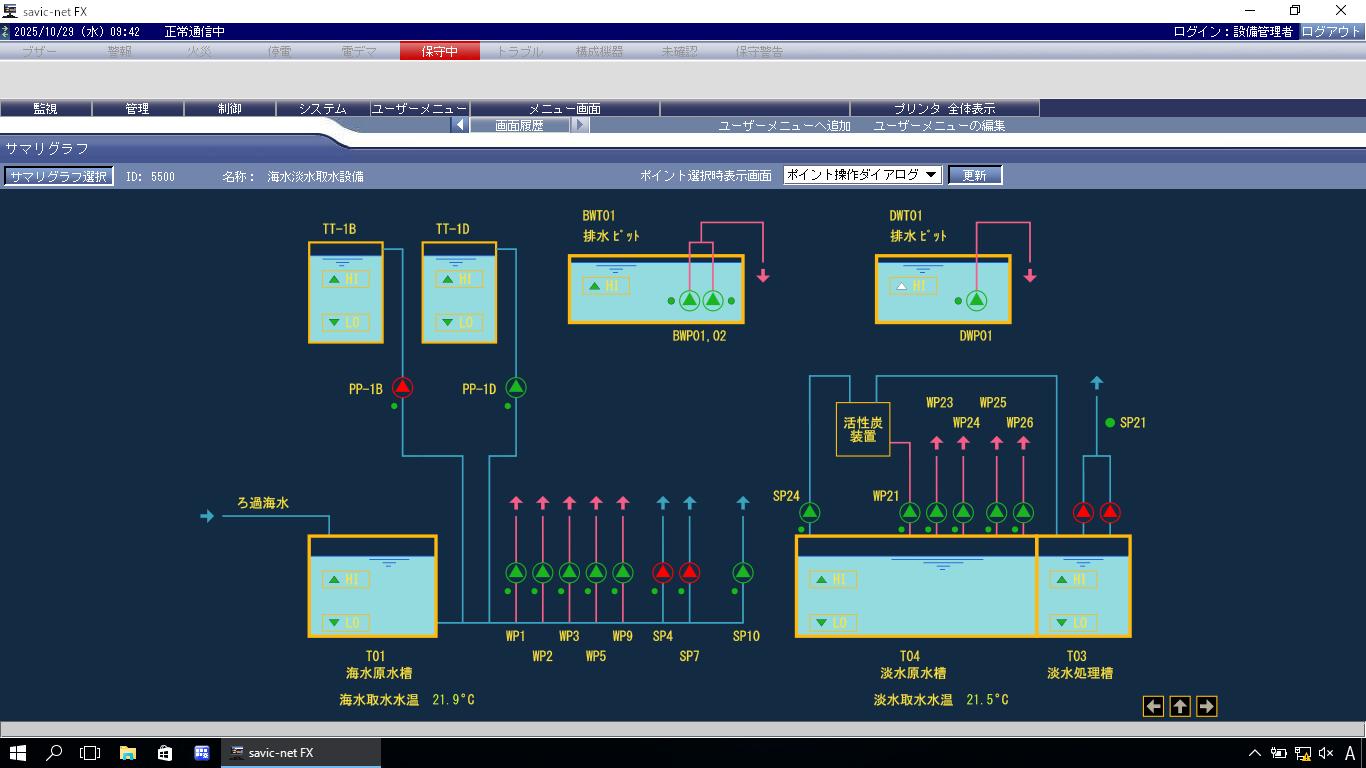This screenshot has width=1366, height=768.
Task: Toggle the HI level indicator in TT-1B tank
Action: point(345,279)
